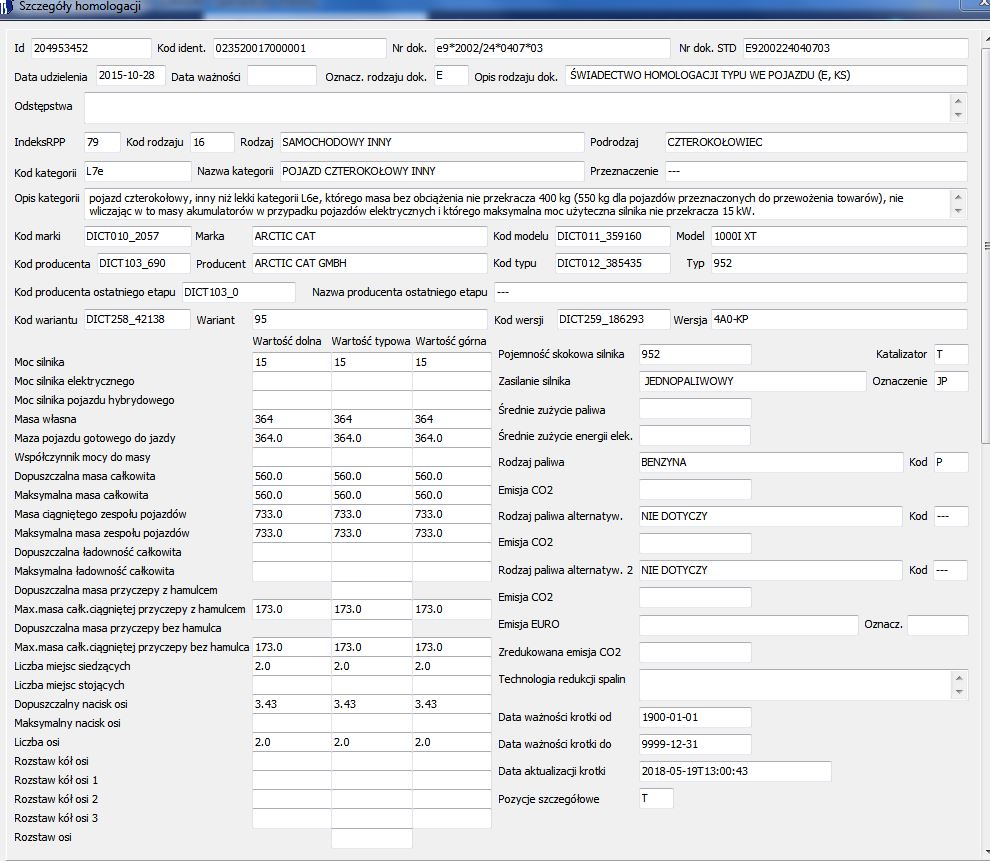Image resolution: width=990 pixels, height=861 pixels.
Task: Click the Przeznaczenie field
Action: point(816,171)
